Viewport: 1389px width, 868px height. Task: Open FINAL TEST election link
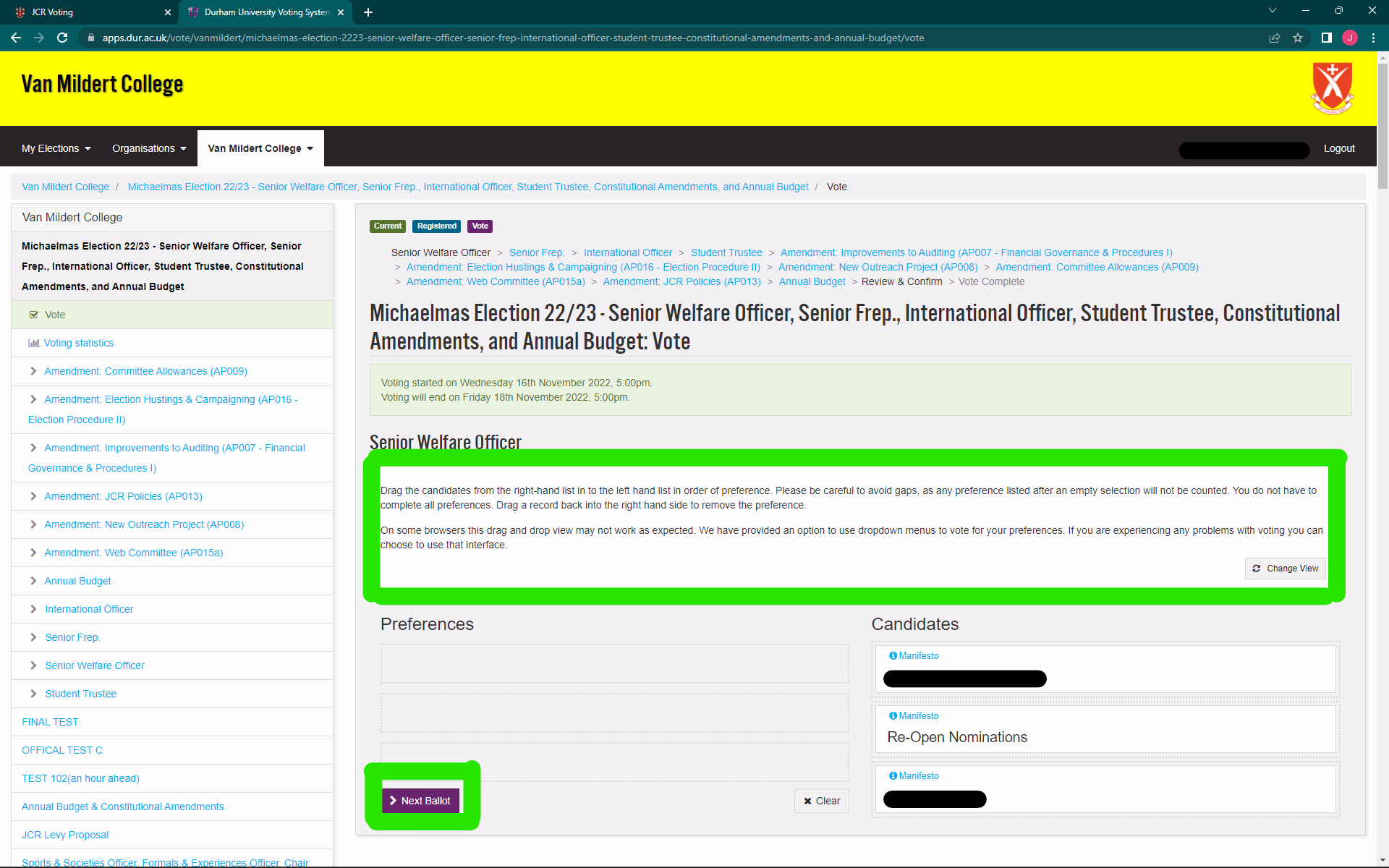point(50,722)
